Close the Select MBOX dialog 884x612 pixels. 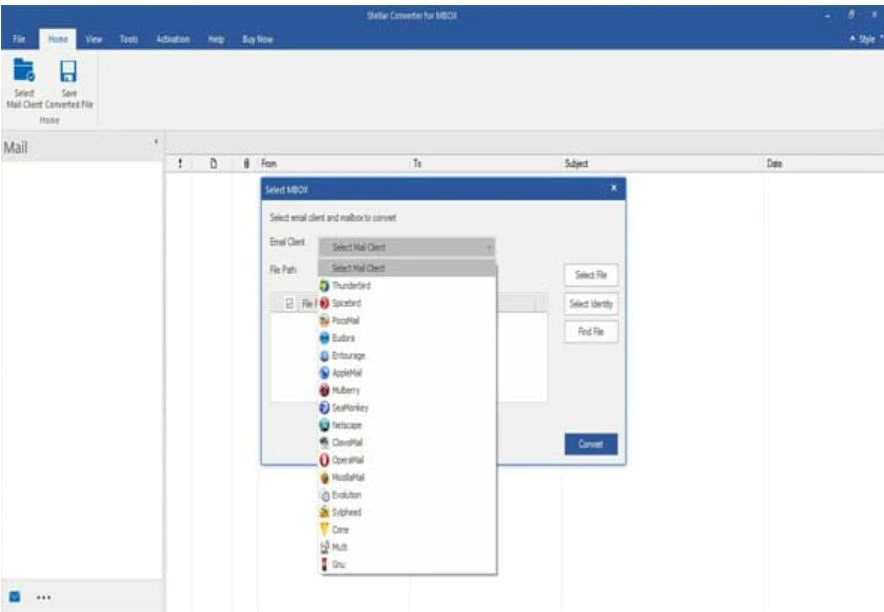(x=614, y=188)
